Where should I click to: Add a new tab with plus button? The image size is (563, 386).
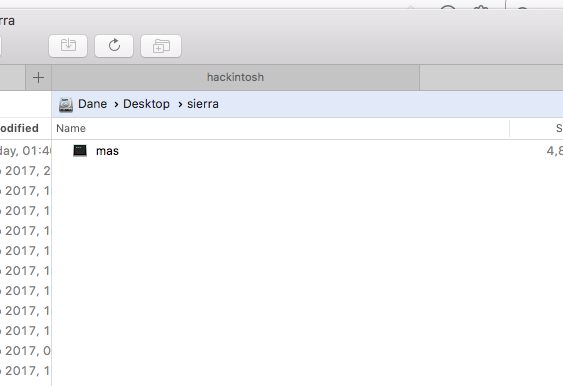coord(38,78)
